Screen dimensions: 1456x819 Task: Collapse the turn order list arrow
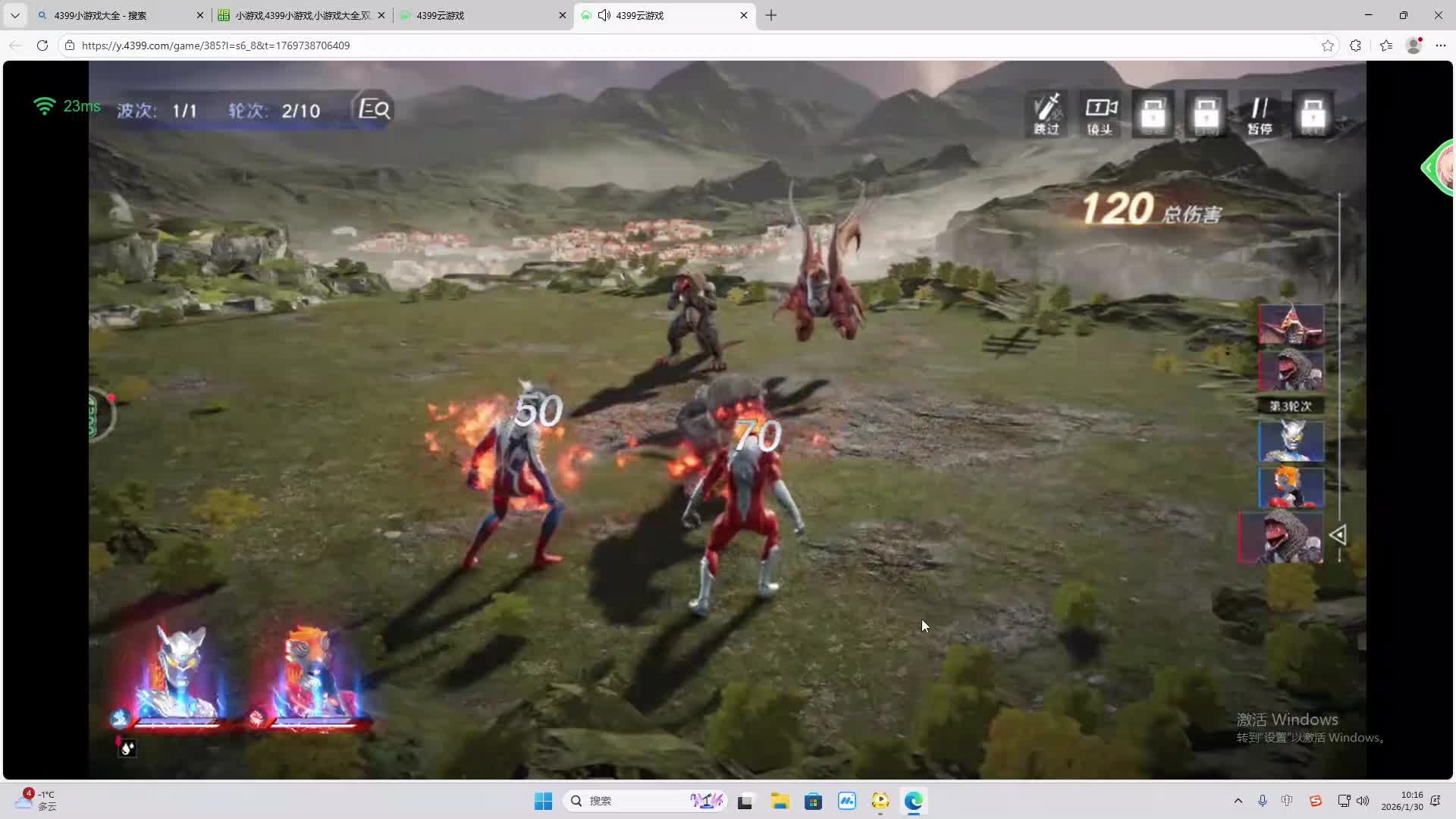coord(1338,535)
